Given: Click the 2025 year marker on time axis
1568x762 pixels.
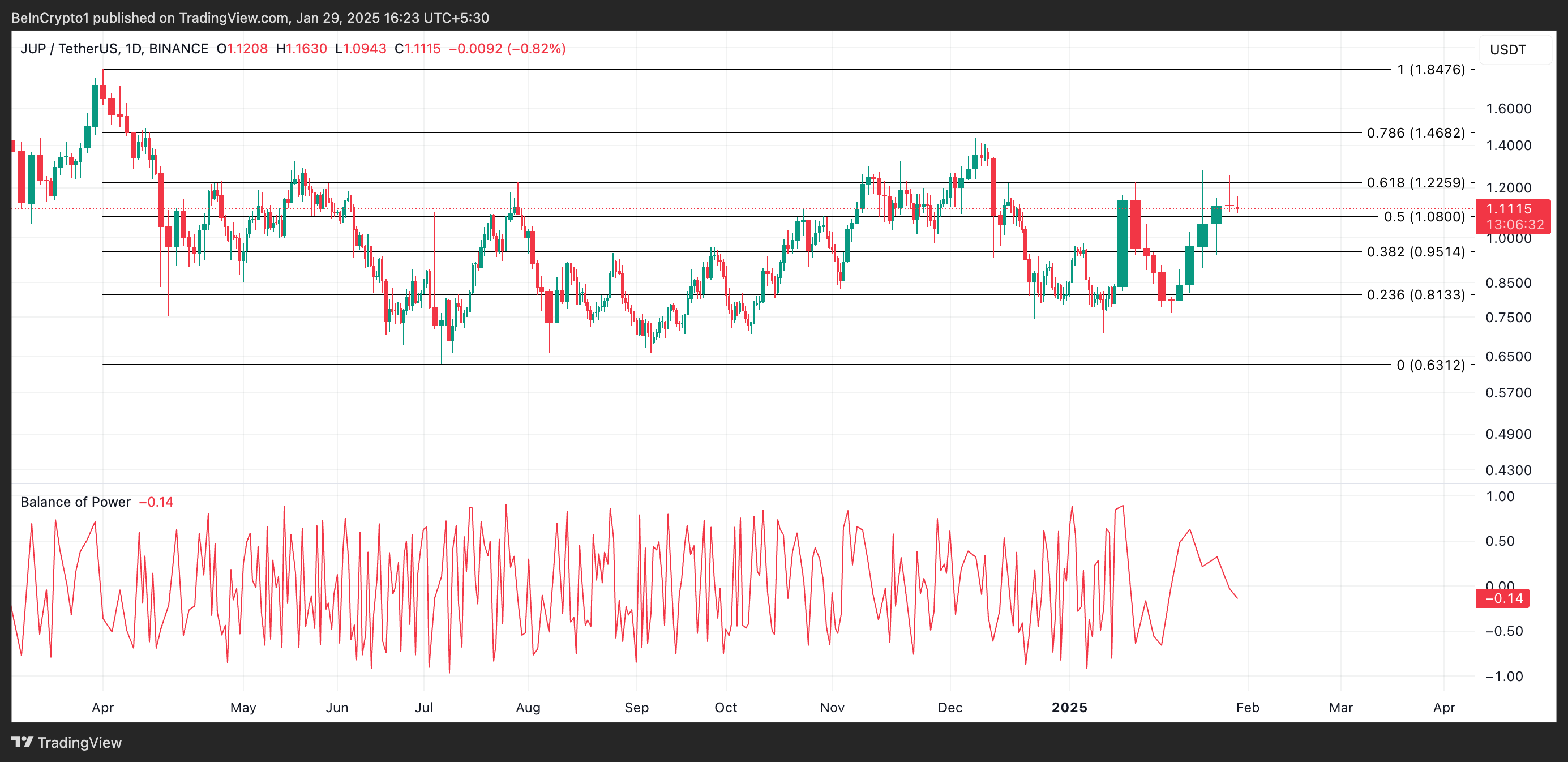Looking at the screenshot, I should coord(1069,707).
